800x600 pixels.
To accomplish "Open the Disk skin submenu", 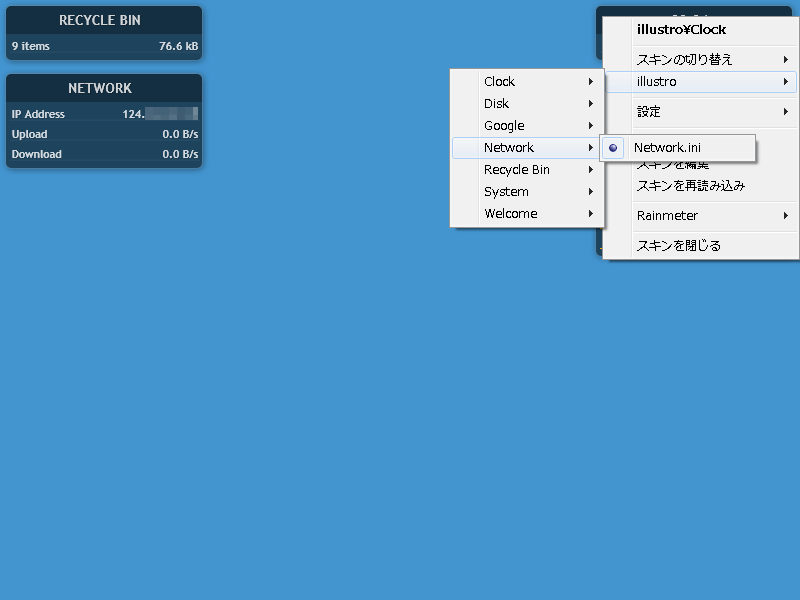I will [x=527, y=104].
